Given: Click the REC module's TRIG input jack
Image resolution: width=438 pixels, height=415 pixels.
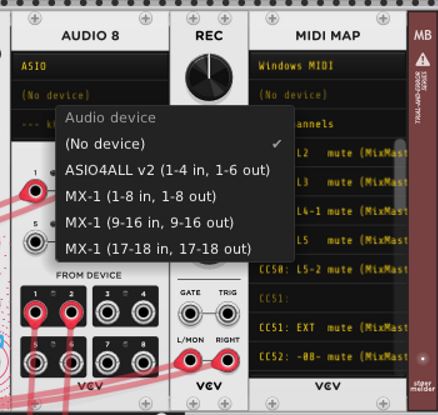Looking at the screenshot, I should 227,314.
